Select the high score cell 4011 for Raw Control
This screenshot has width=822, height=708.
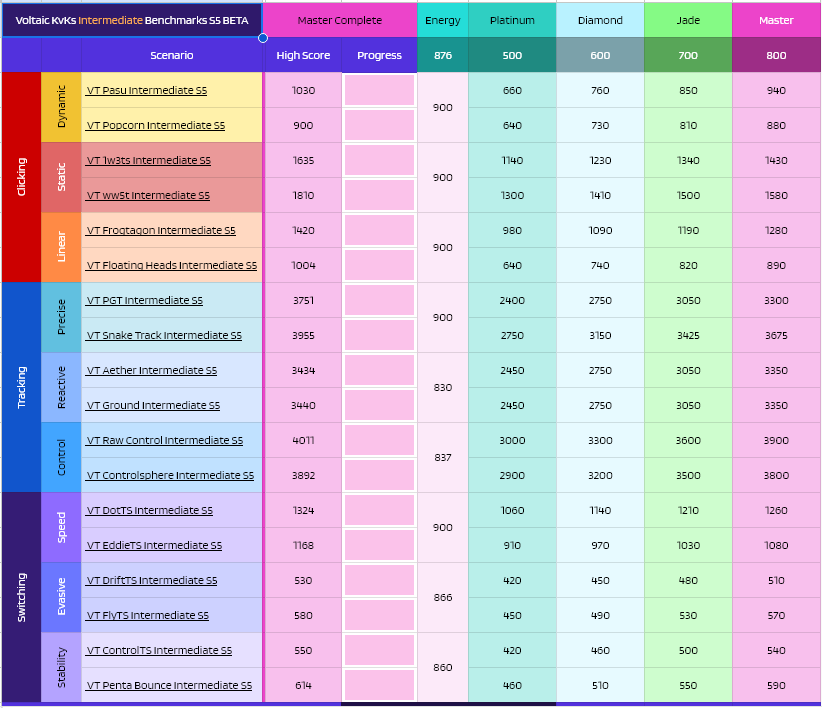[x=303, y=440]
